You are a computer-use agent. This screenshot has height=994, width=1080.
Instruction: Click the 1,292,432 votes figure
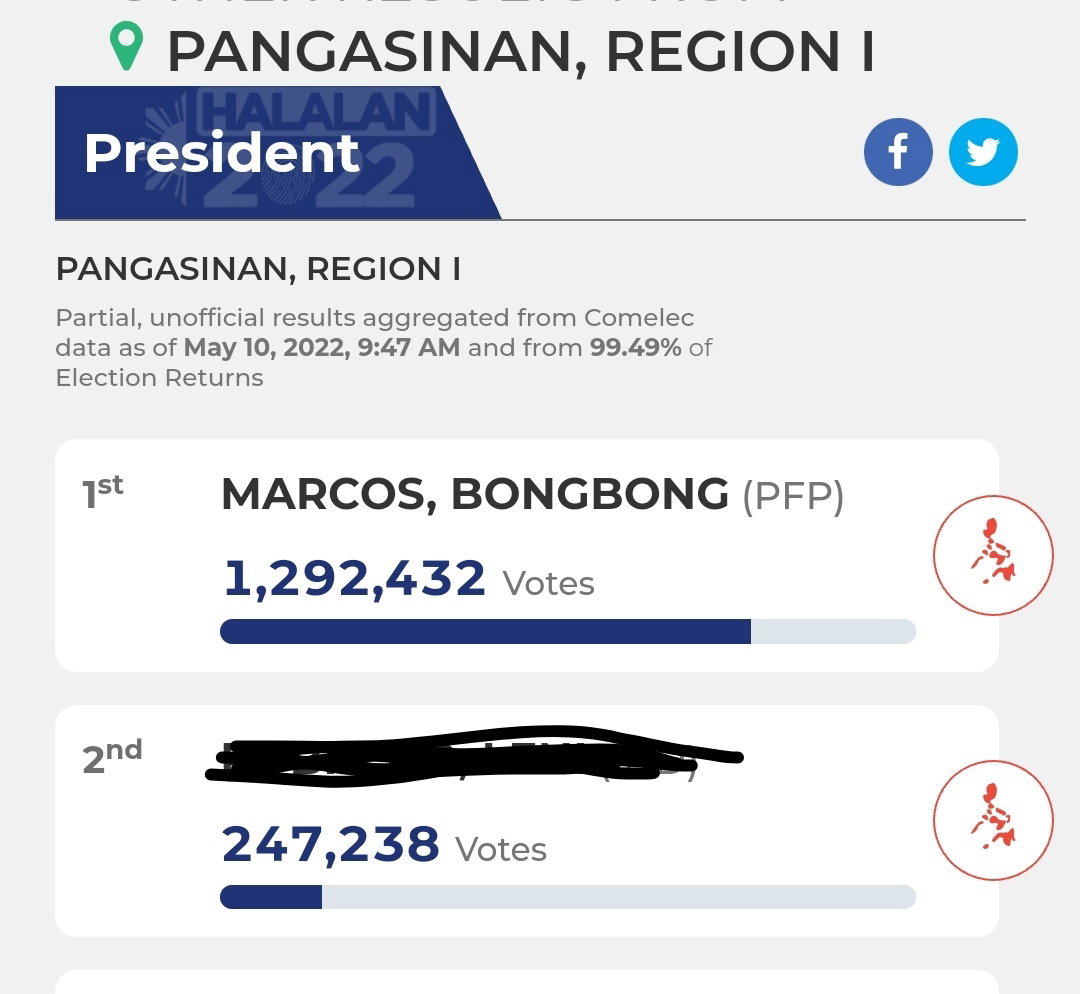355,579
